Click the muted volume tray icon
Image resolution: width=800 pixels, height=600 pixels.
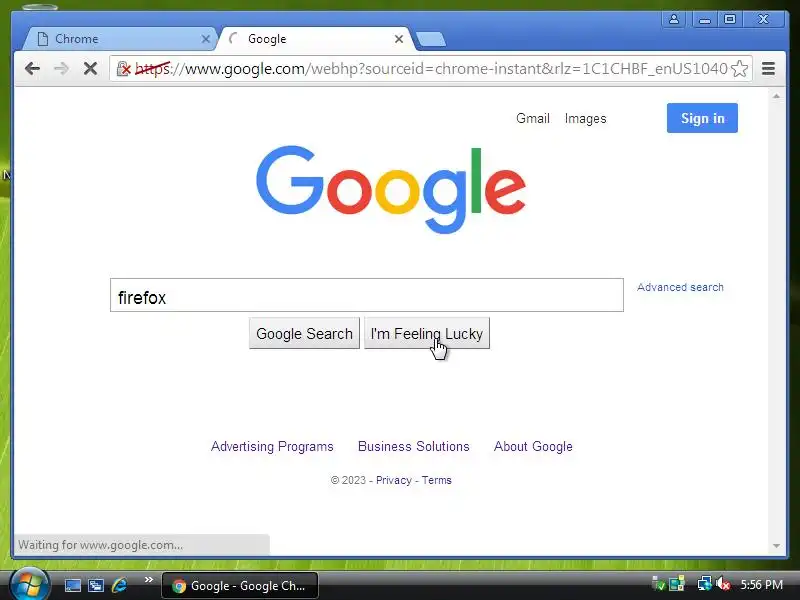[x=722, y=584]
